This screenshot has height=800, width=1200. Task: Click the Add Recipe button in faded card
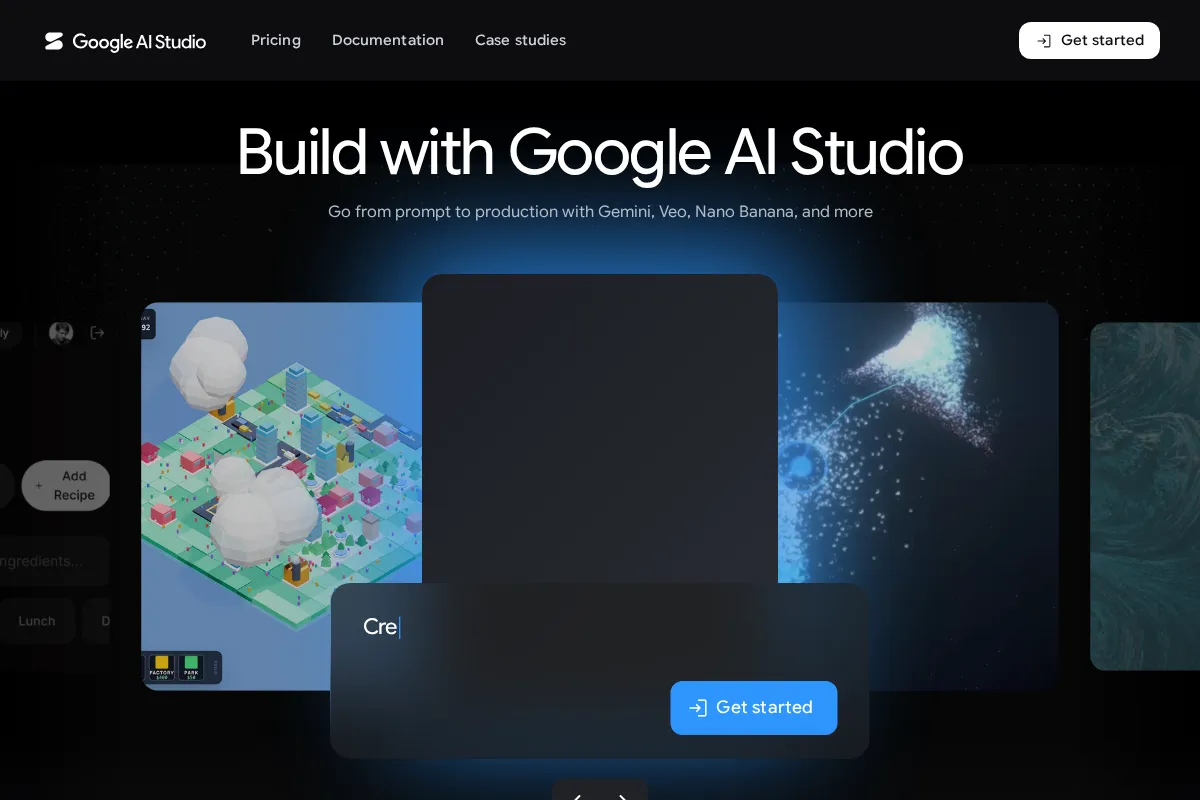(66, 485)
